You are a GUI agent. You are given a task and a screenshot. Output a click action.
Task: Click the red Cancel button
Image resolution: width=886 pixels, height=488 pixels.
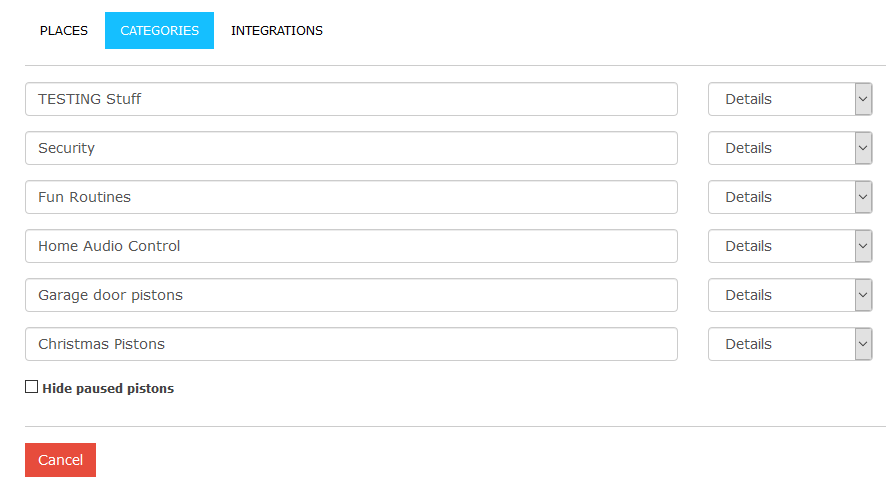(60, 460)
